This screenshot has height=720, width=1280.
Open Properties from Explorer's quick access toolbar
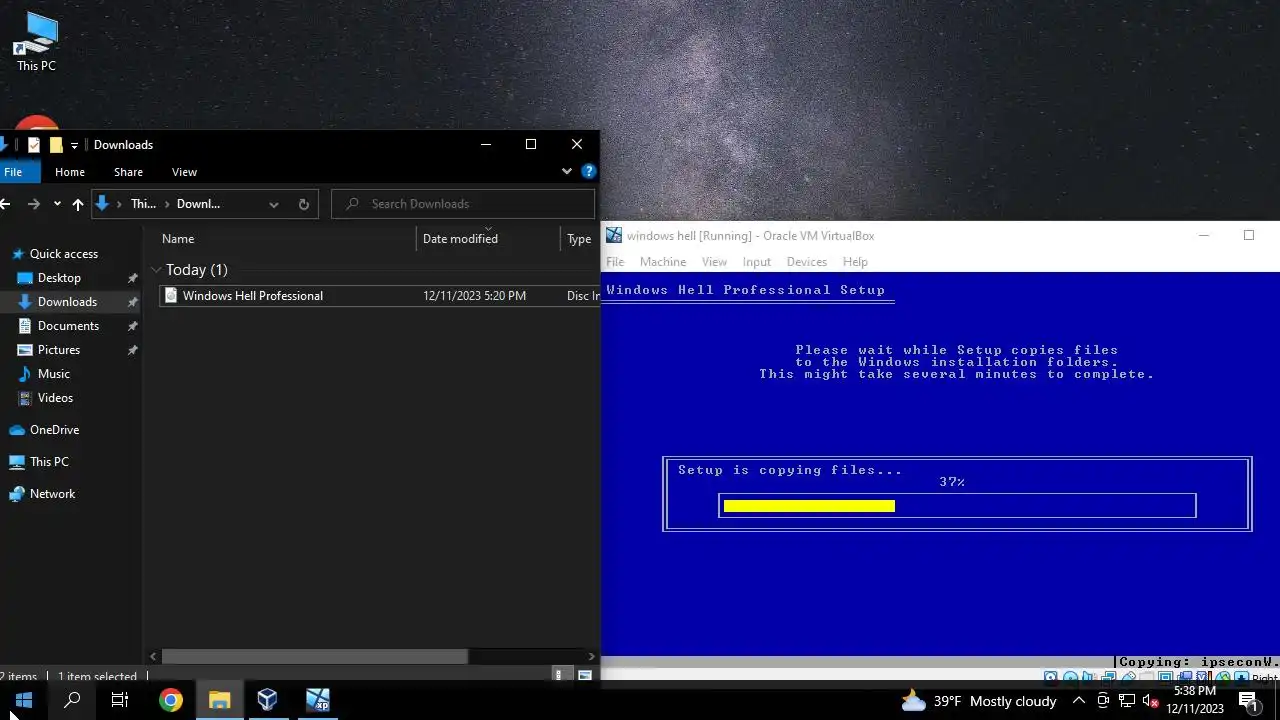click(34, 145)
